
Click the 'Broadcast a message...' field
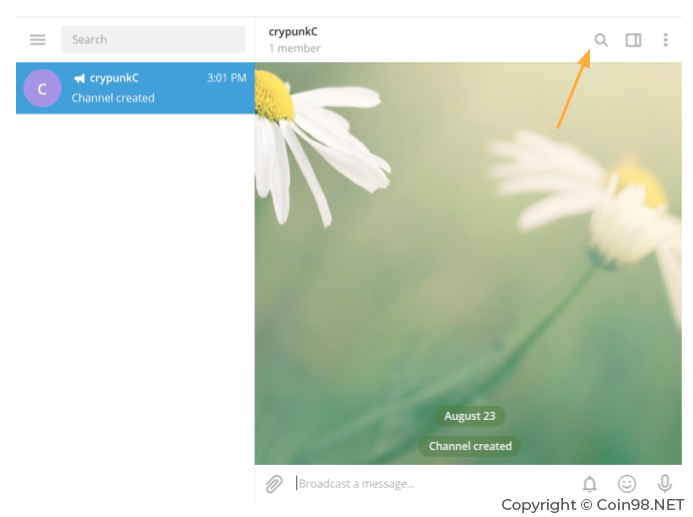[433, 484]
